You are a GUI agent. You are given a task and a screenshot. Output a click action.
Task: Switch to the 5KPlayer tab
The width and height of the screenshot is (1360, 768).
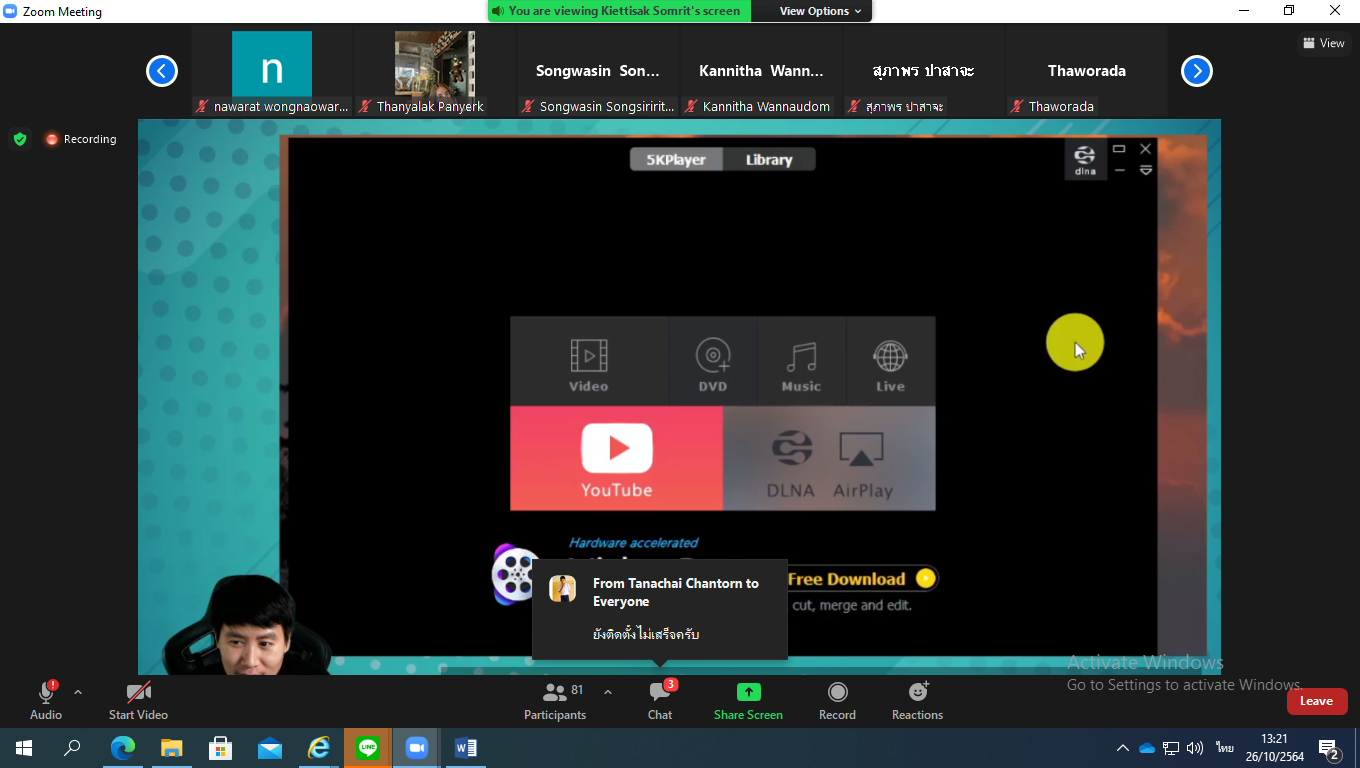pos(676,160)
